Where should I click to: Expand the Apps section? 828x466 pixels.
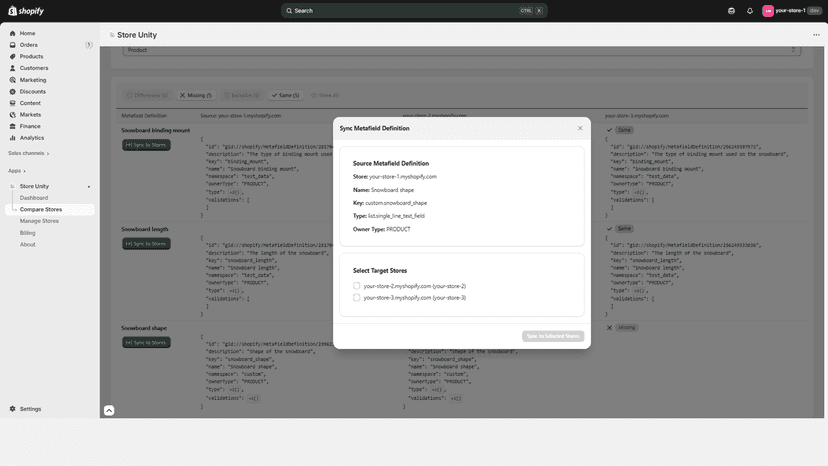coord(17,171)
